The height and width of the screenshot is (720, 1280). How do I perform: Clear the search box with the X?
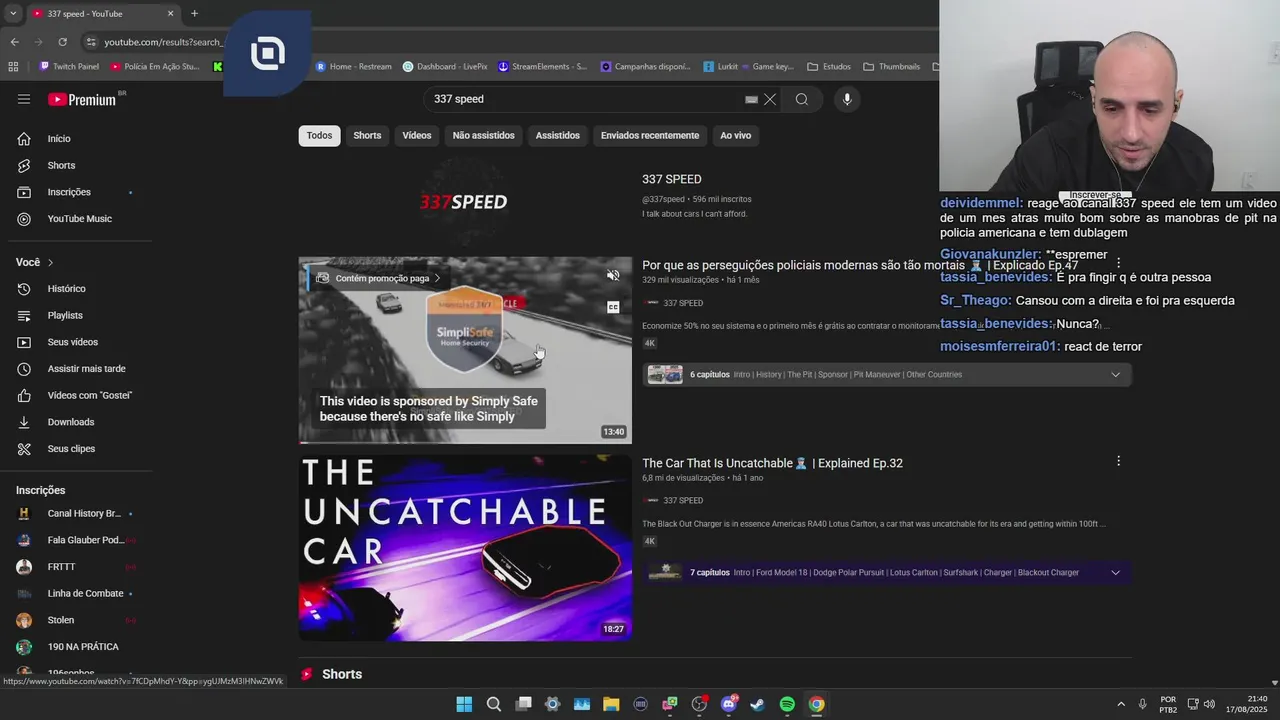coord(770,99)
